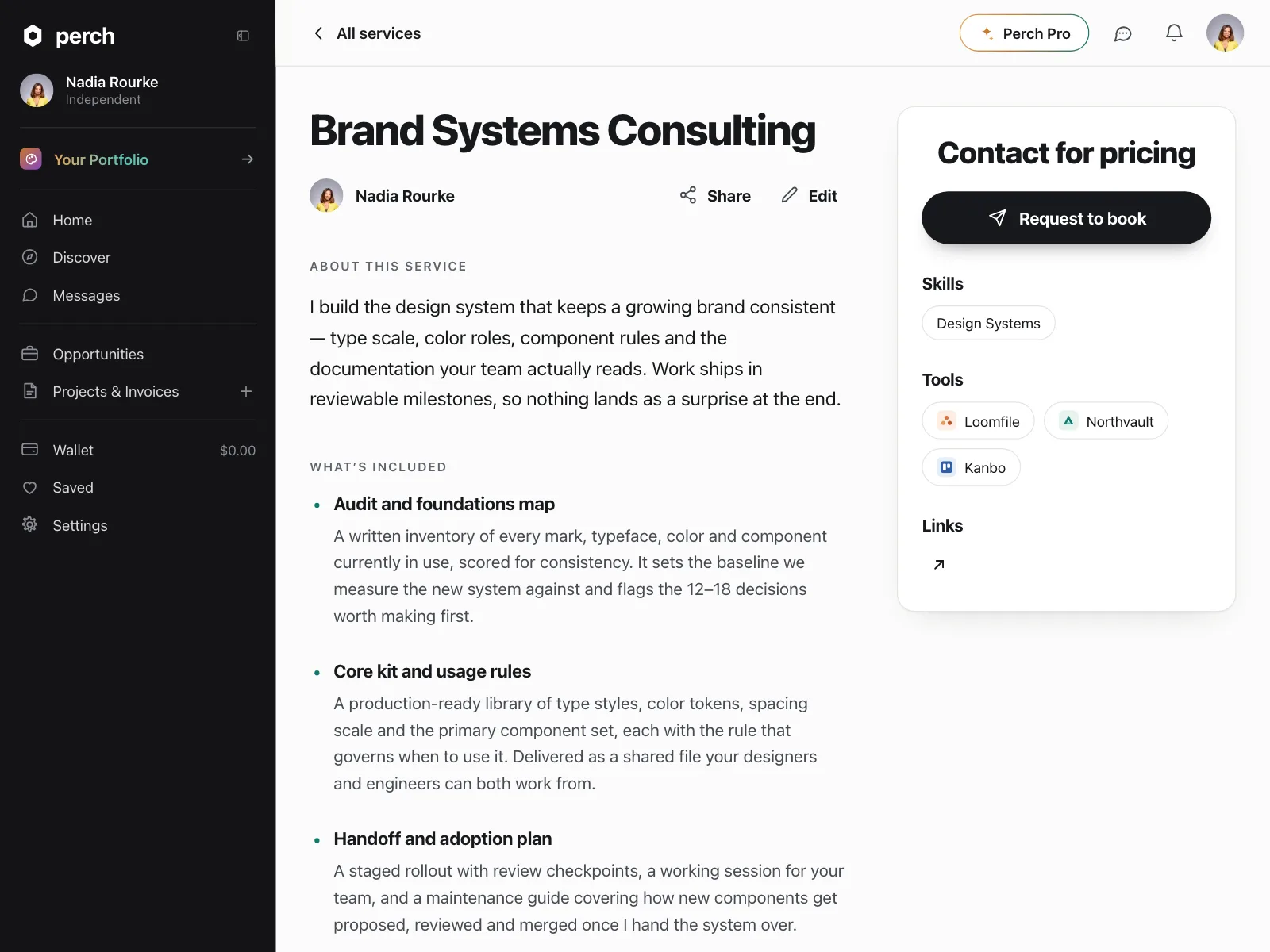Click the Independent status text

coord(103,100)
